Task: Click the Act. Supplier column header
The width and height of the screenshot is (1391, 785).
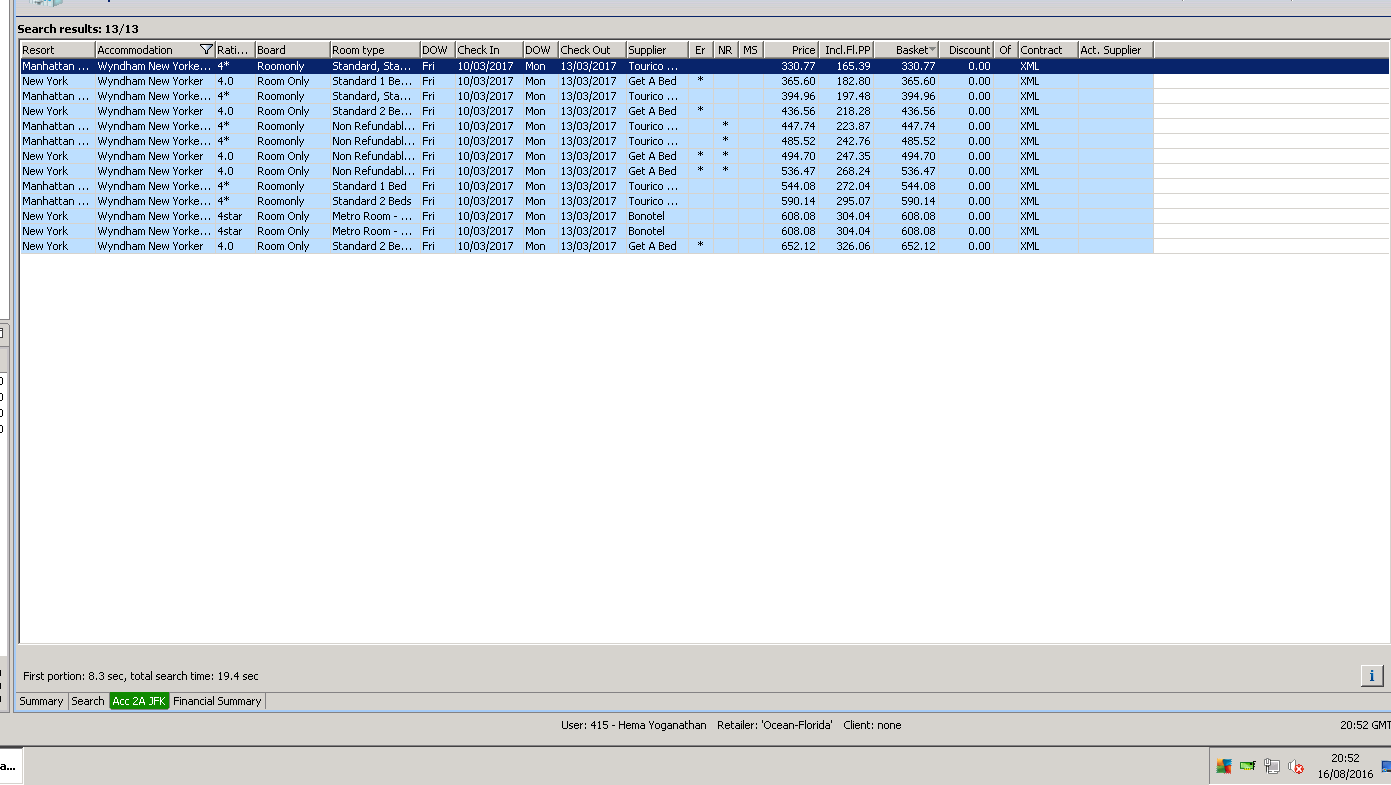Action: coord(1116,50)
